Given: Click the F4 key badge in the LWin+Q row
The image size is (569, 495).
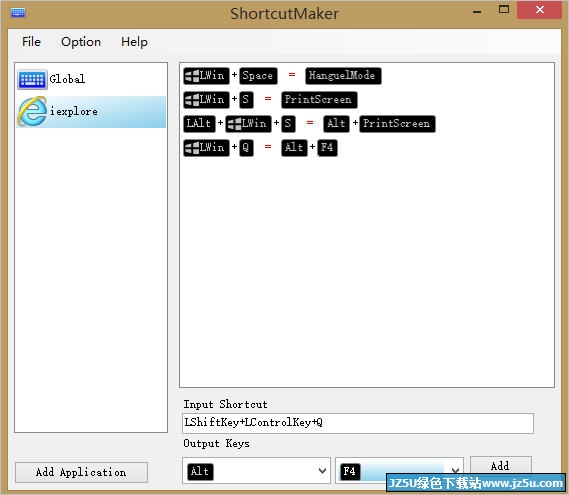Looking at the screenshot, I should (327, 148).
